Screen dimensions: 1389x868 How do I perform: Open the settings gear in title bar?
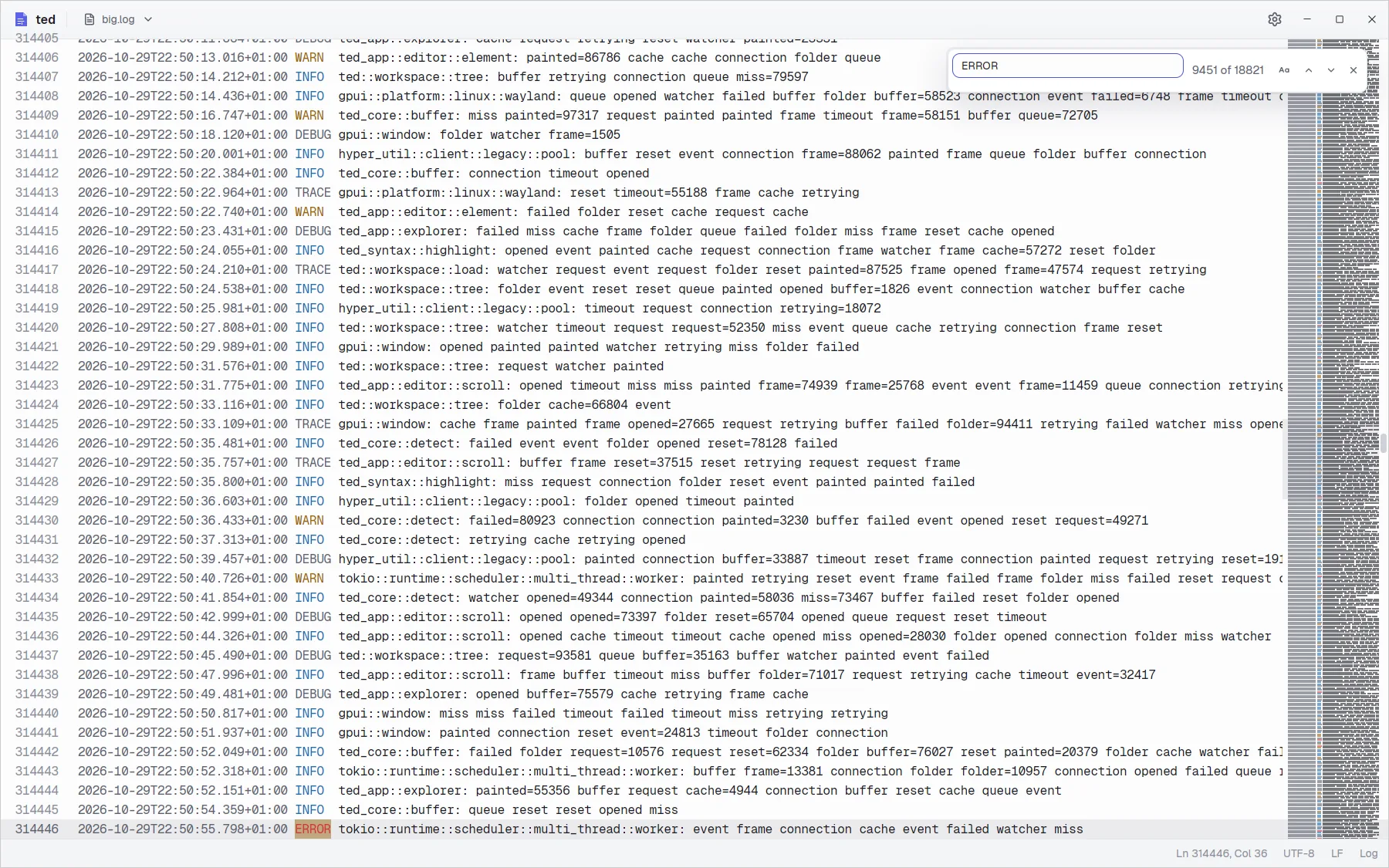tap(1275, 19)
